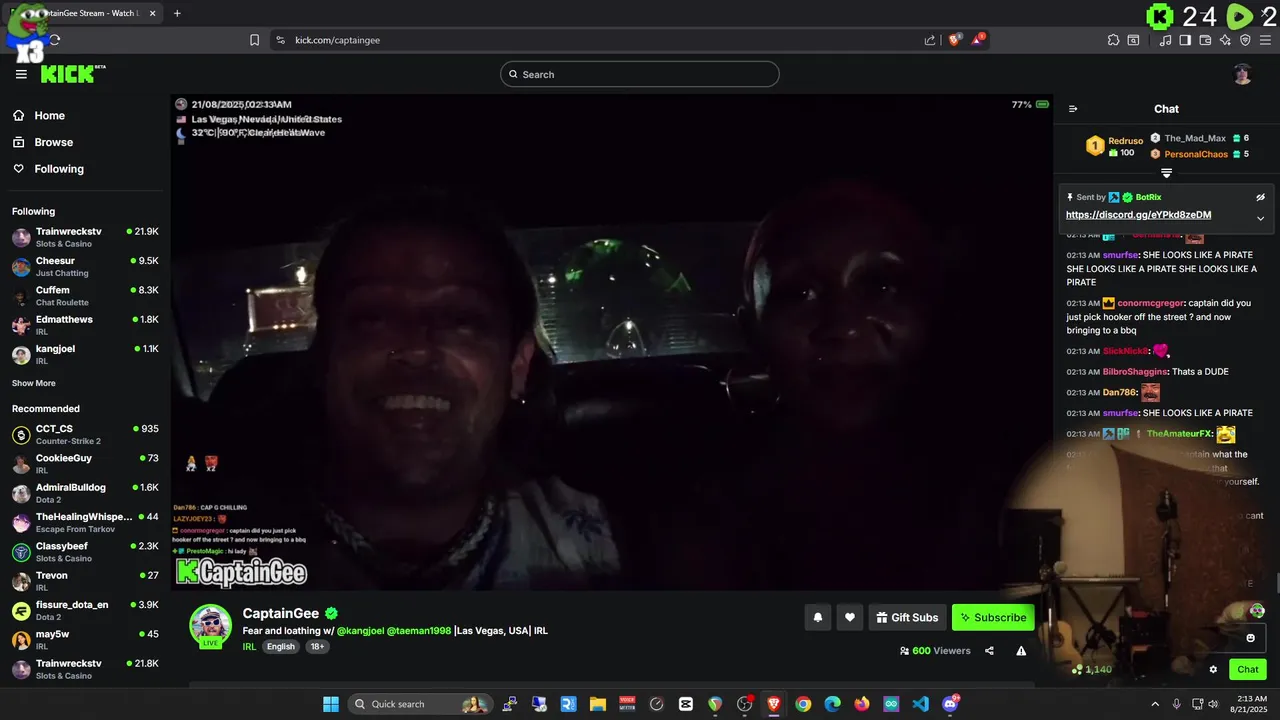Click the browser address bar URL
Viewport: 1280px width, 720px height.
click(x=337, y=40)
